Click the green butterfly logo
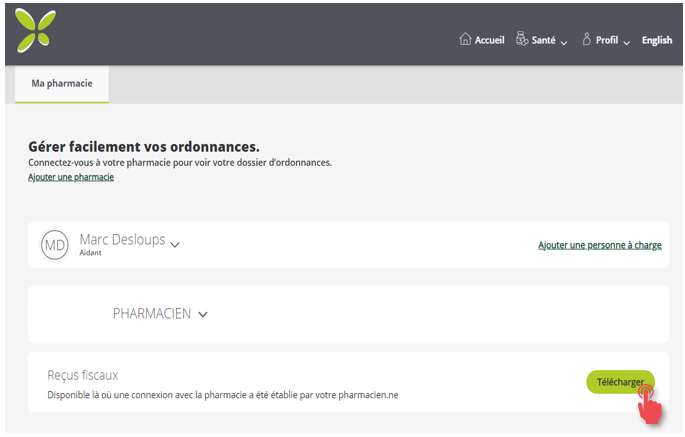Viewport: 685px width, 437px height. [x=36, y=31]
